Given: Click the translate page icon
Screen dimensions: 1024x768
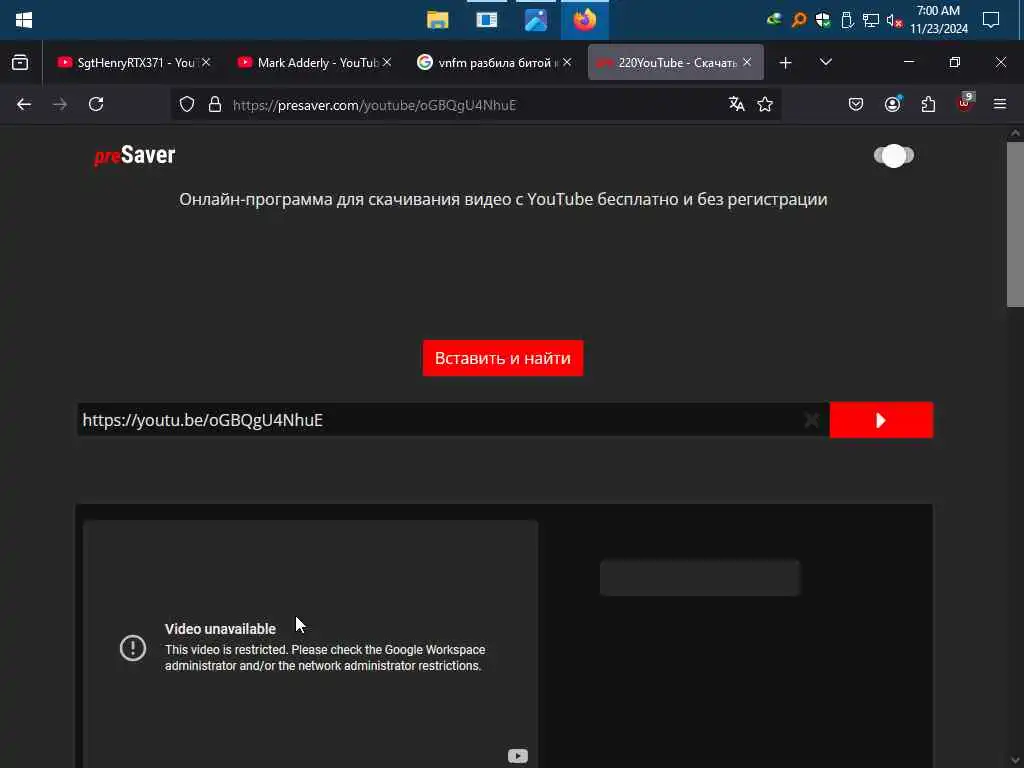Looking at the screenshot, I should point(737,104).
